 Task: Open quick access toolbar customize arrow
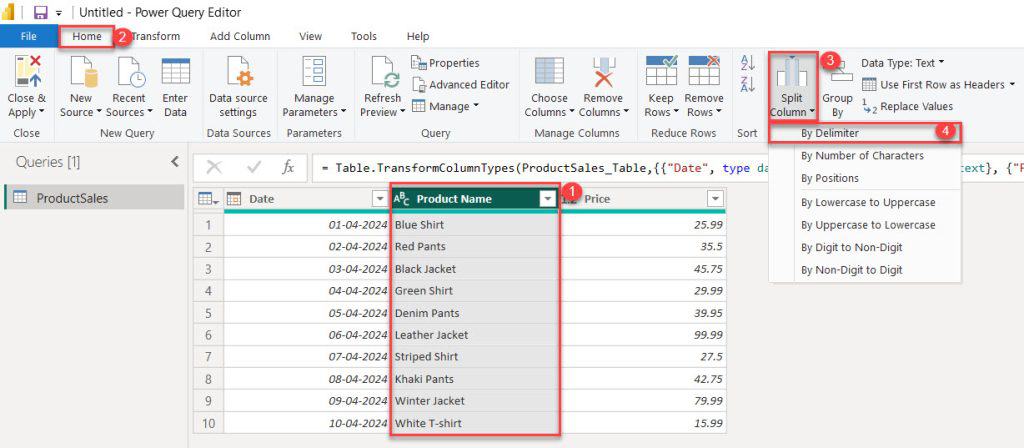(58, 13)
